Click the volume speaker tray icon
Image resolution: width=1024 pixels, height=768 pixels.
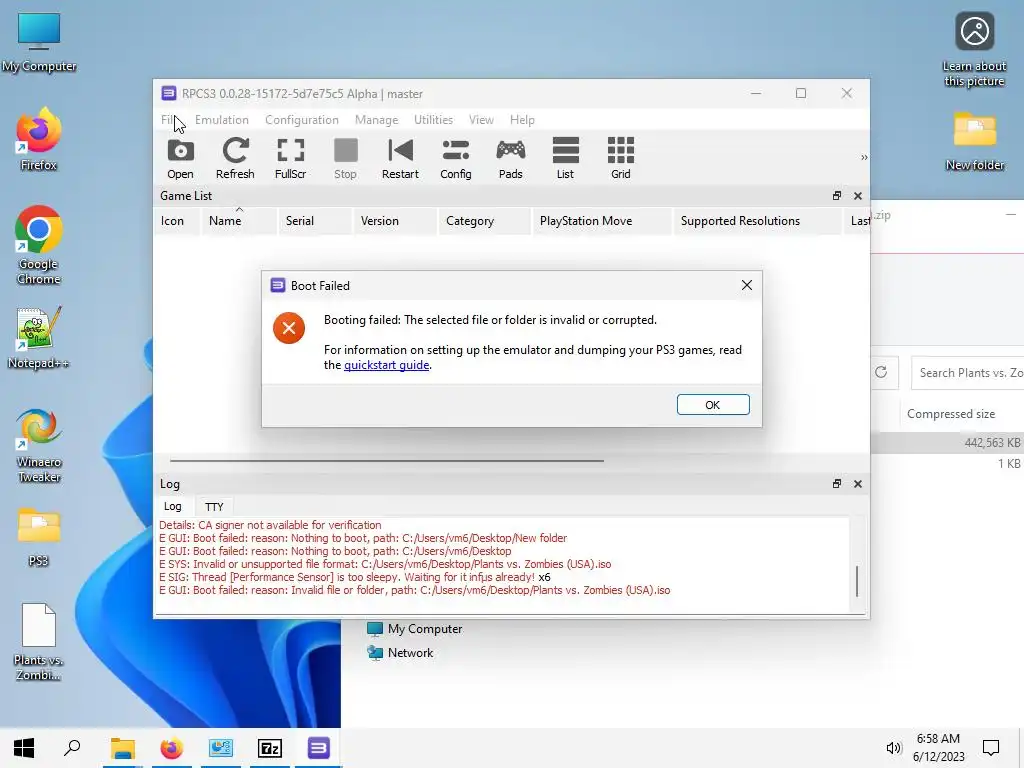(x=893, y=748)
